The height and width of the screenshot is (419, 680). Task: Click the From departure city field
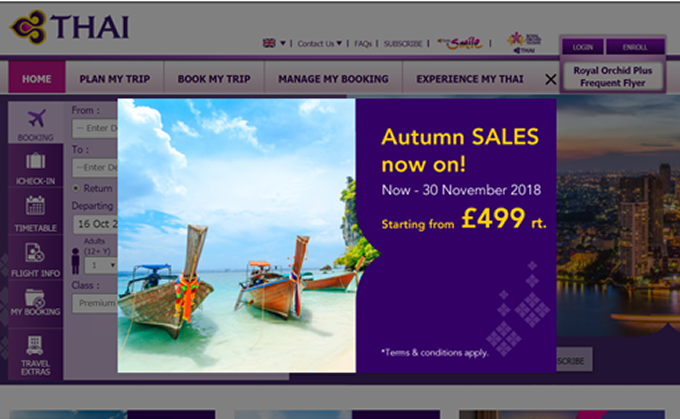click(x=95, y=128)
